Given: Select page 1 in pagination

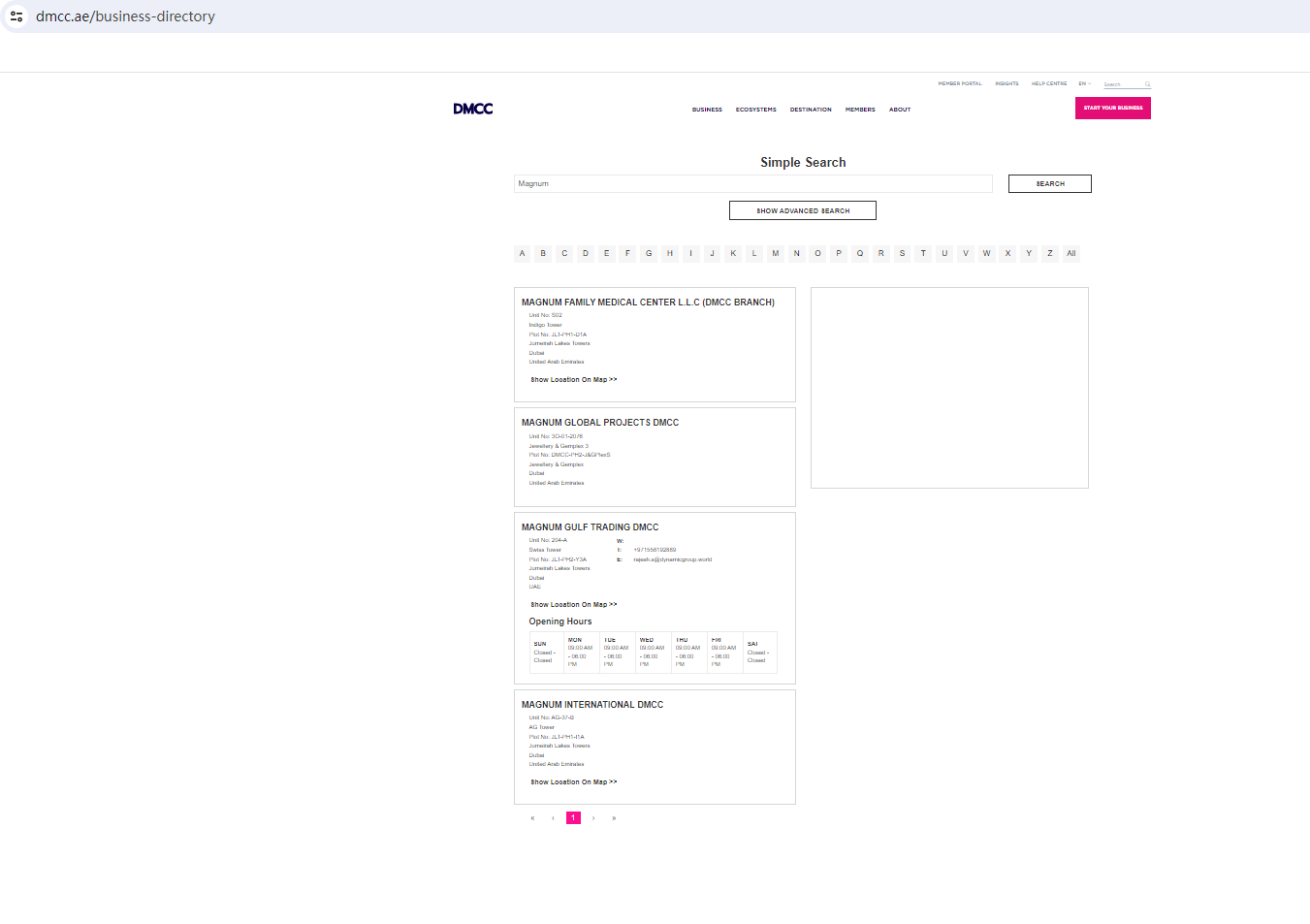Looking at the screenshot, I should (x=573, y=818).
